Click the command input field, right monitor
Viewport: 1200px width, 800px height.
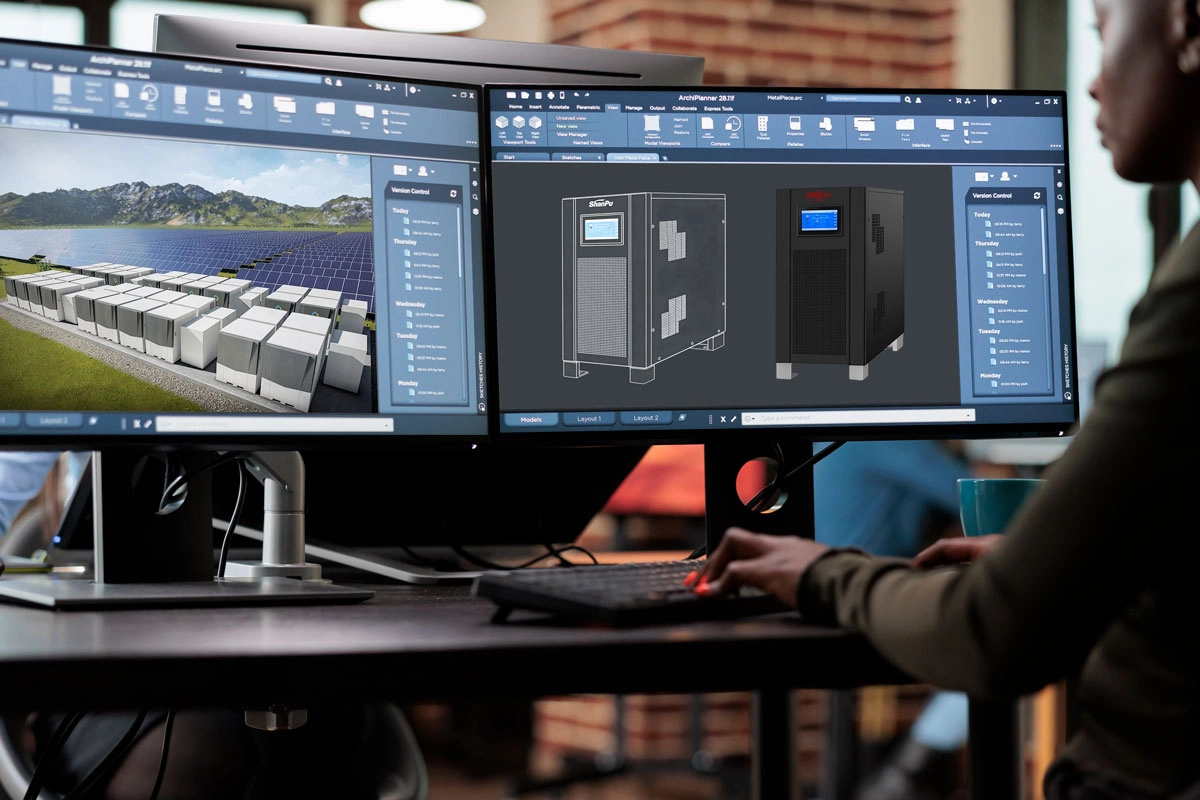(858, 416)
